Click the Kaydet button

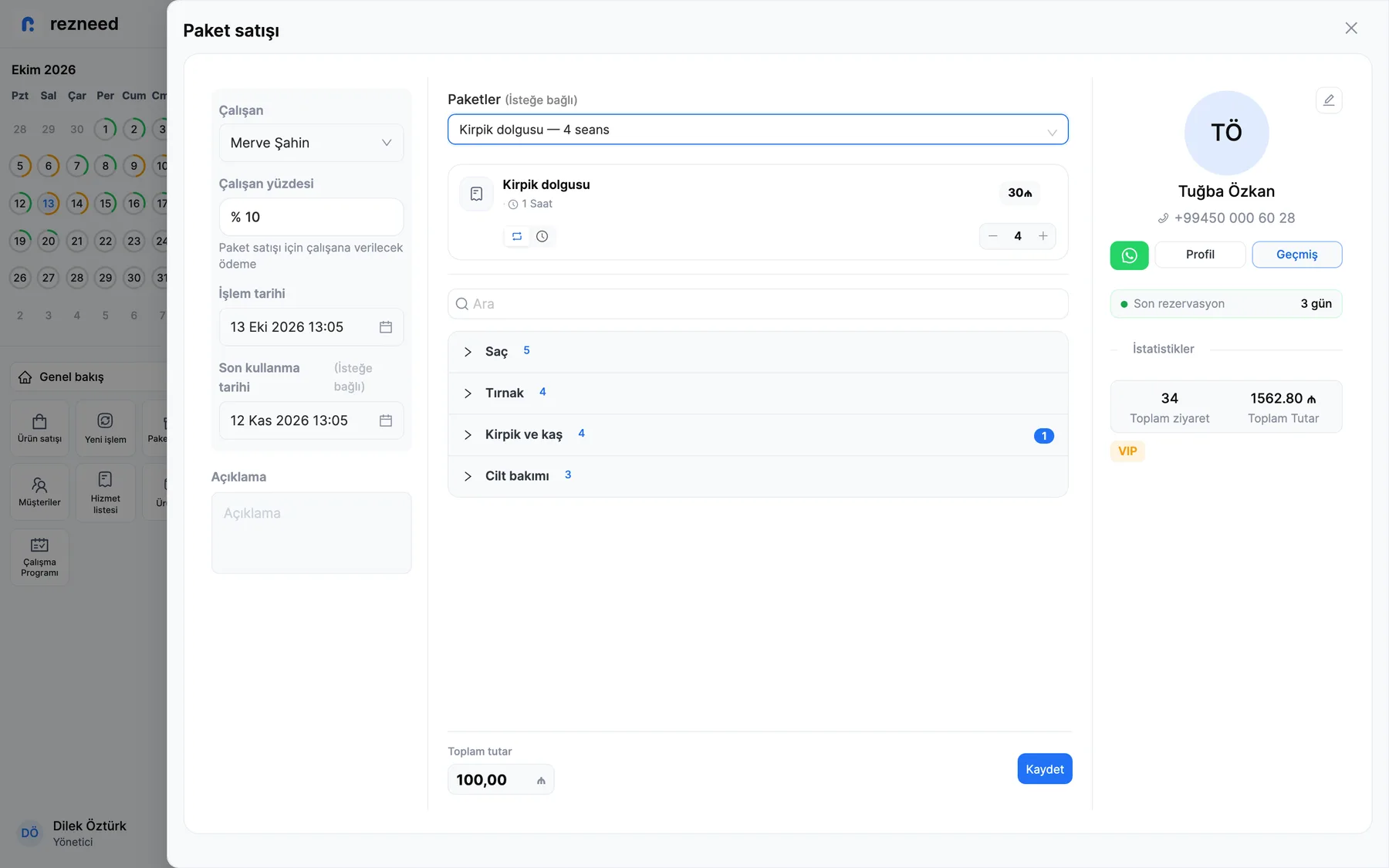[x=1045, y=768]
